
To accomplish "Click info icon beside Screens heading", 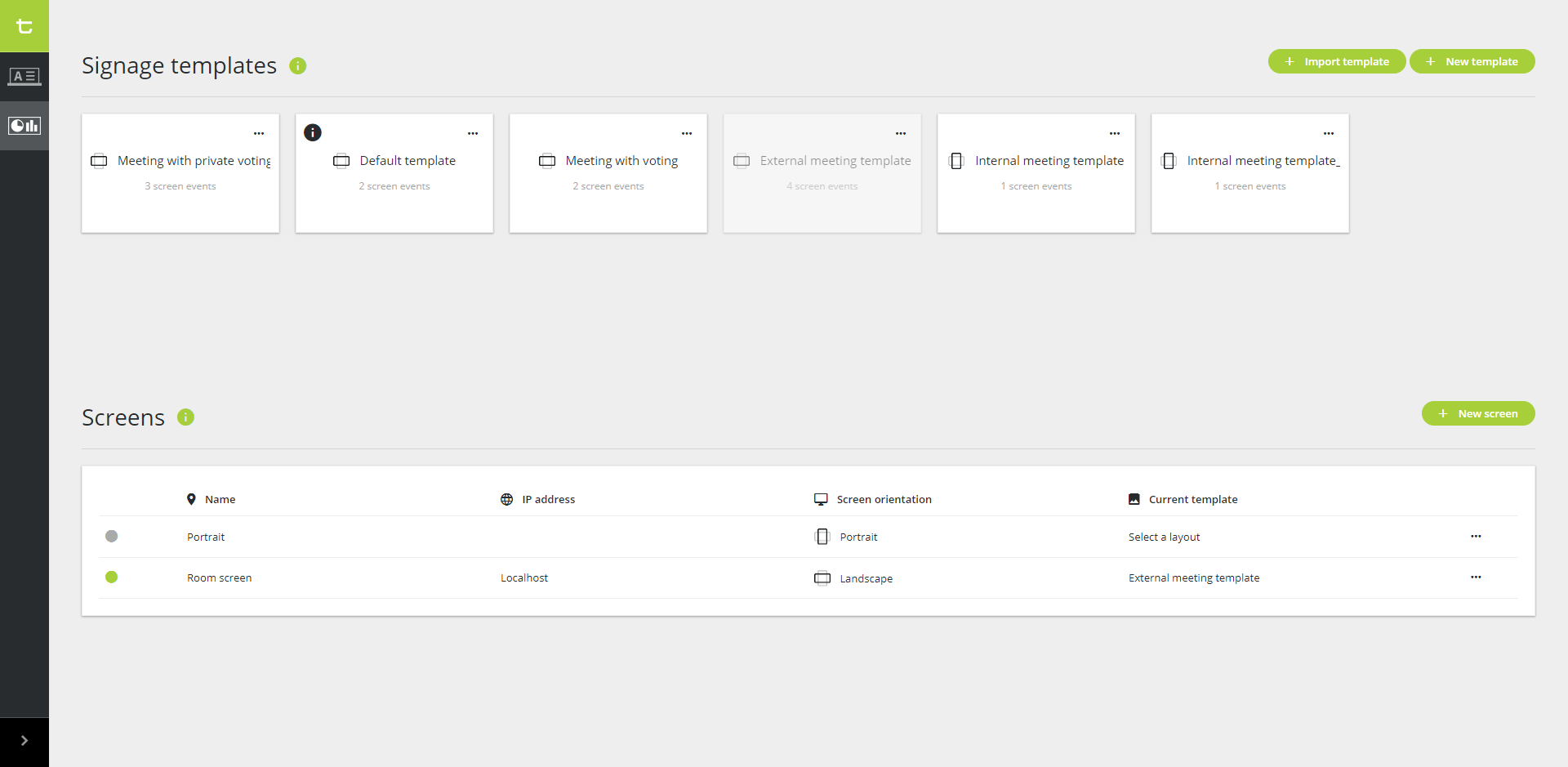I will [x=186, y=417].
